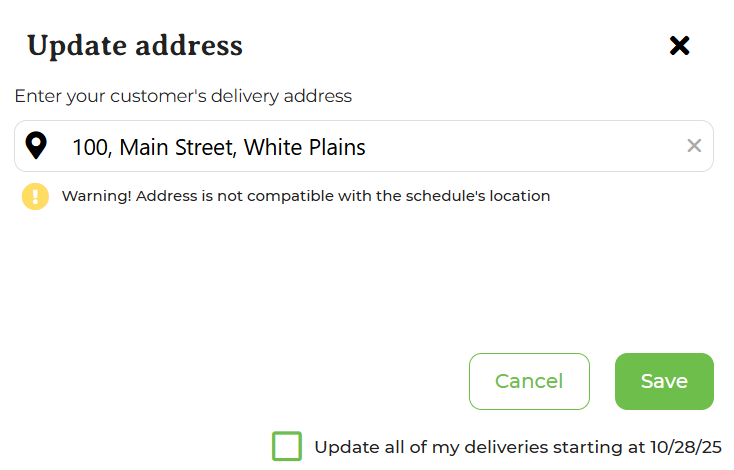Save the updated delivery address
This screenshot has height=470, width=734.
664,382
